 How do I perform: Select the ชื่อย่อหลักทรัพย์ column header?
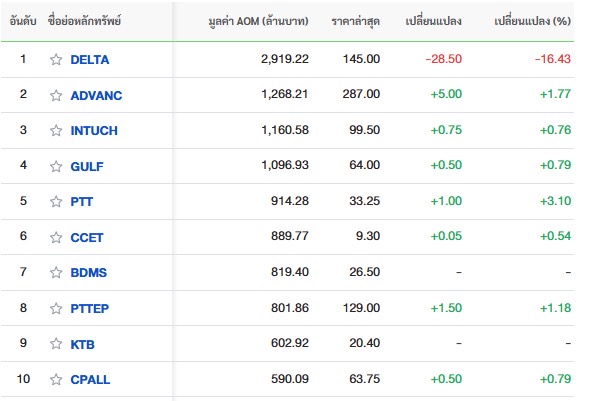click(84, 21)
